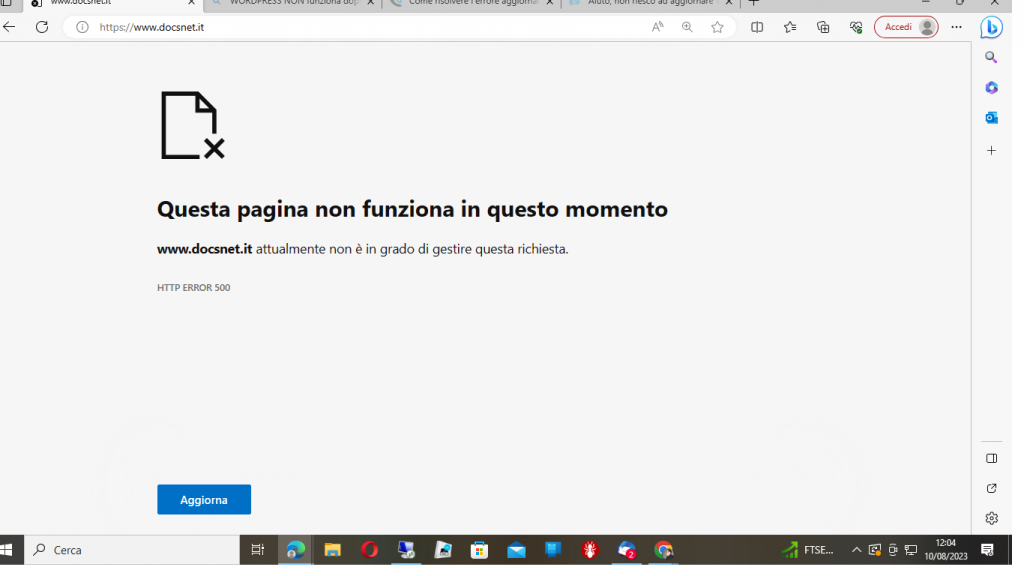Switch to Come risolvere l'errore tab
The width and height of the screenshot is (1024, 576).
click(470, 3)
